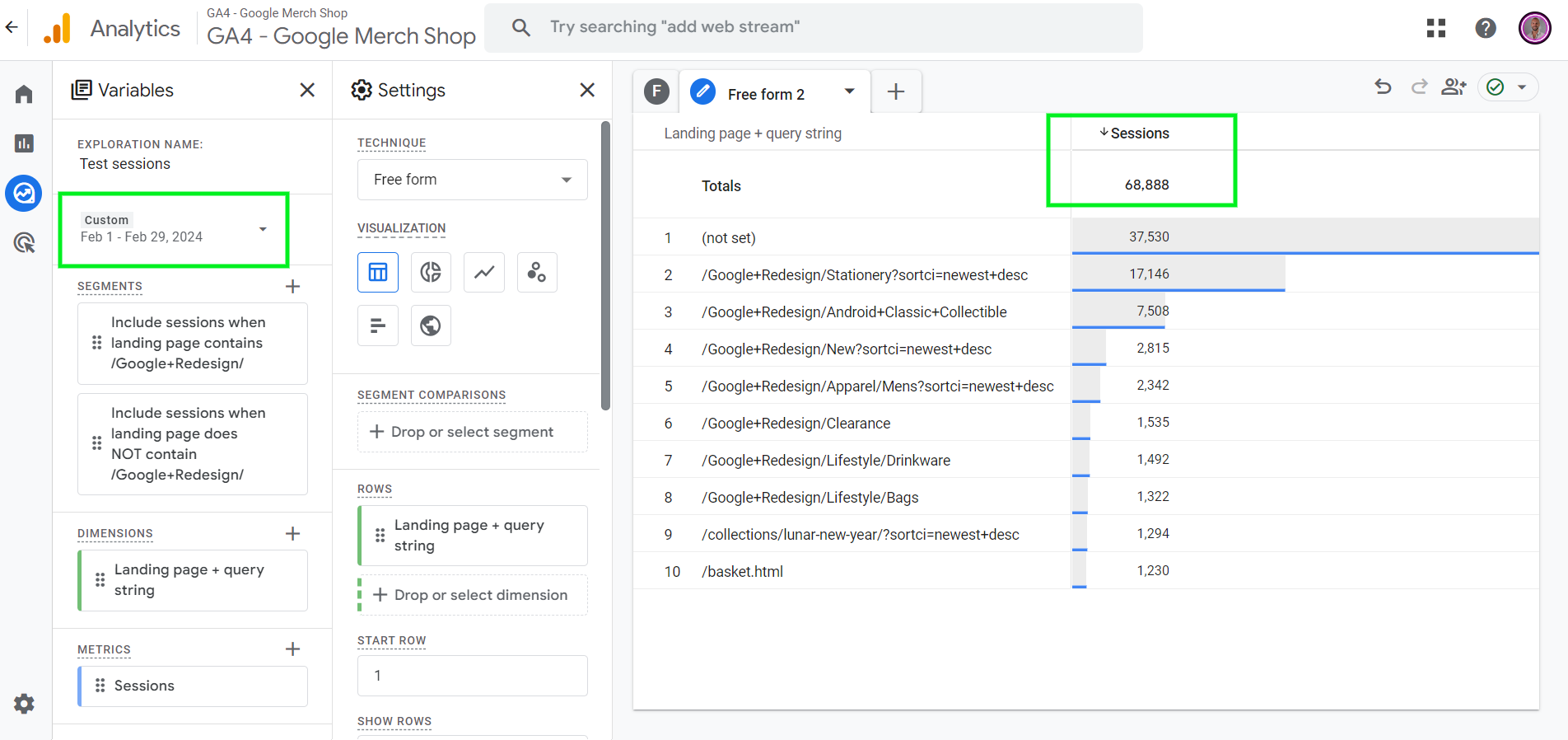Close the Variables panel
Viewport: 1568px width, 740px height.
pos(307,90)
